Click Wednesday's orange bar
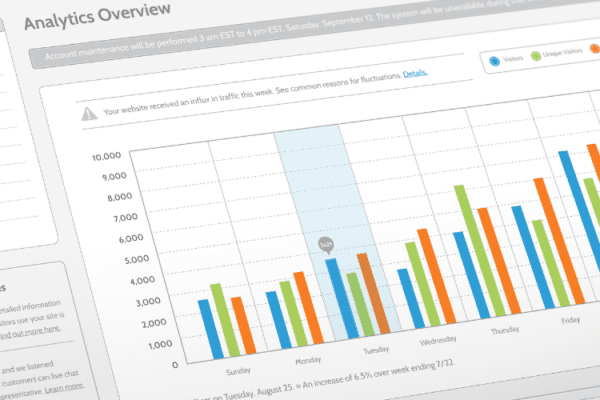 (436, 276)
